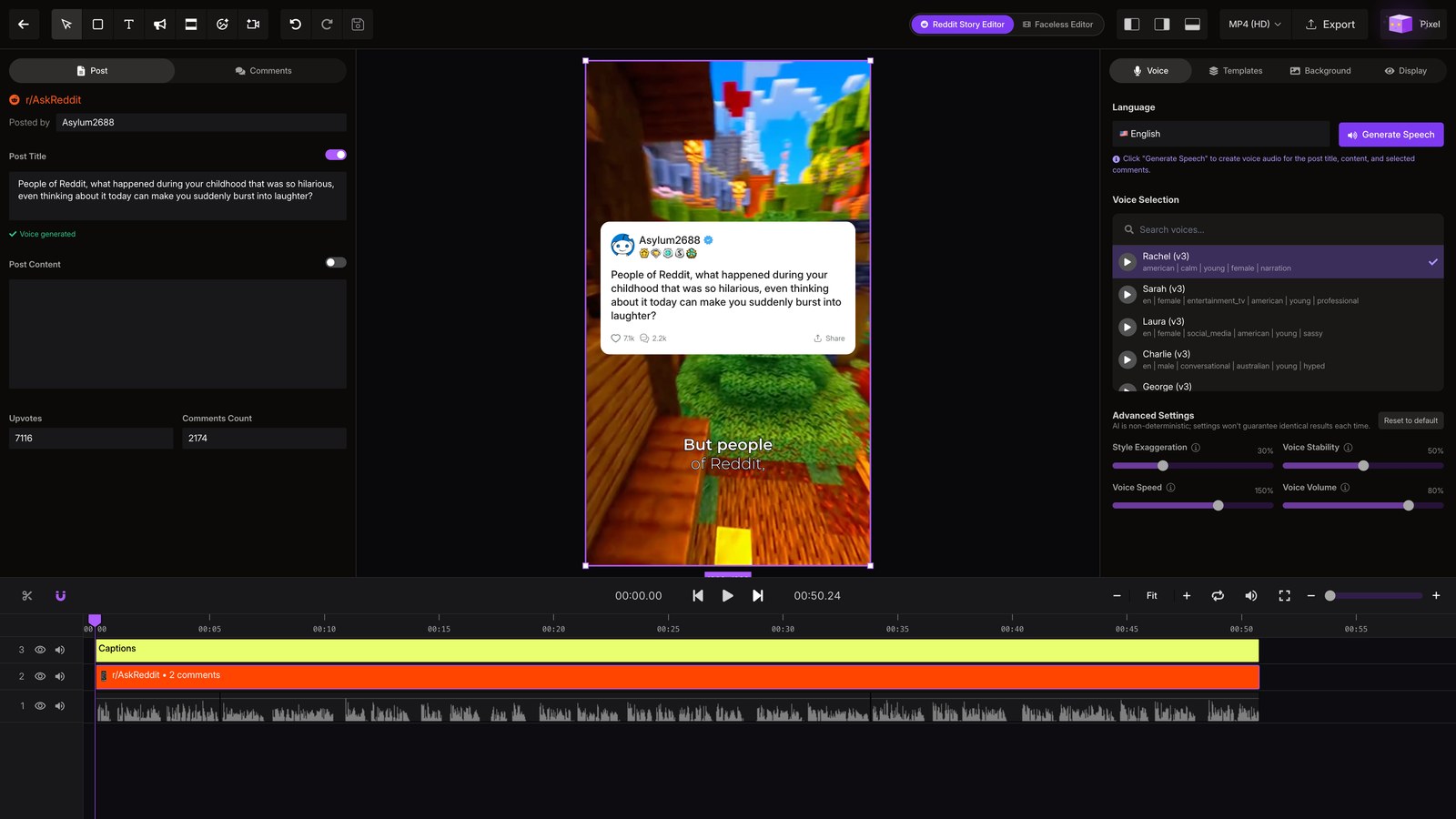Image resolution: width=1456 pixels, height=819 pixels.
Task: Open the Display tab
Action: pos(1406,71)
